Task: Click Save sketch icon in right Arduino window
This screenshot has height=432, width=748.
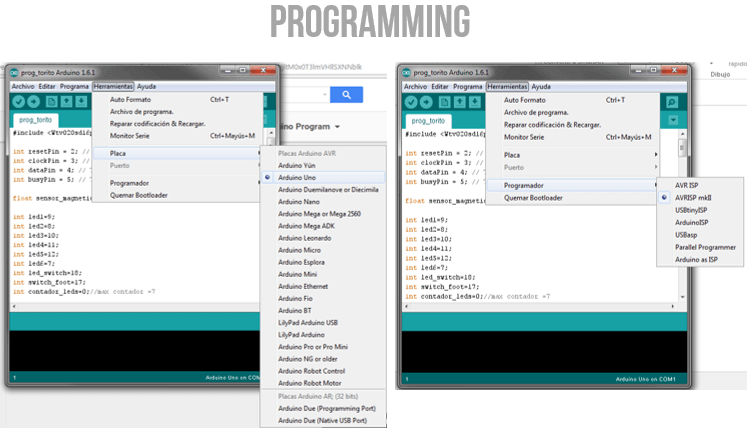Action: point(474,102)
